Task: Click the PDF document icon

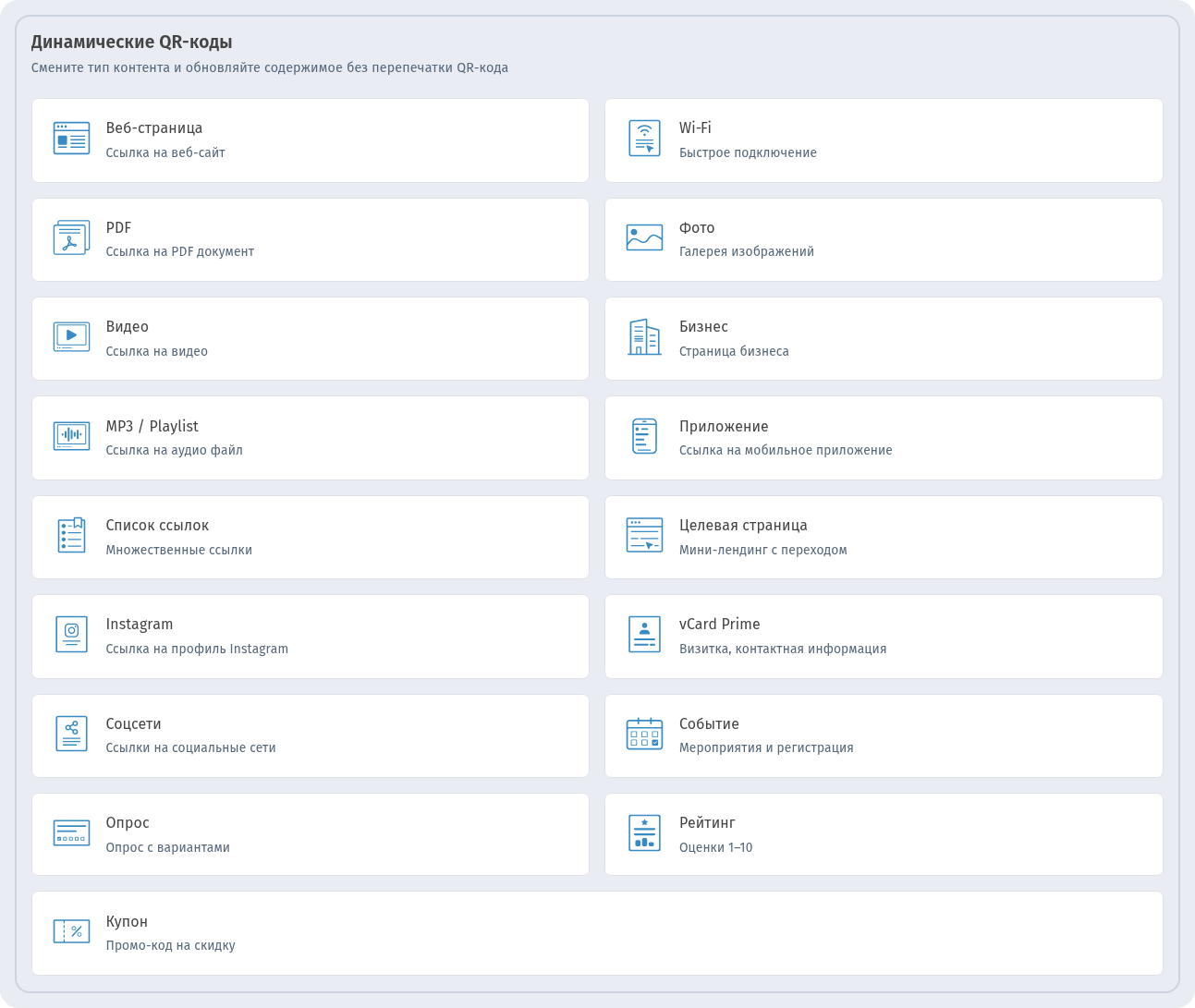Action: [x=71, y=237]
